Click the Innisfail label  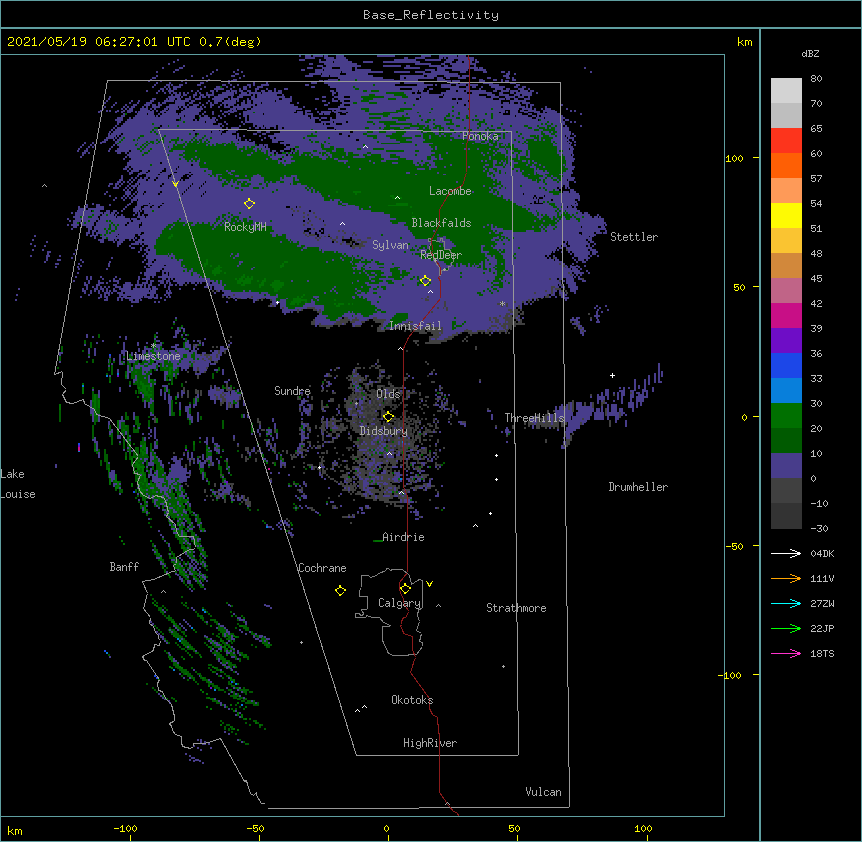(x=415, y=326)
